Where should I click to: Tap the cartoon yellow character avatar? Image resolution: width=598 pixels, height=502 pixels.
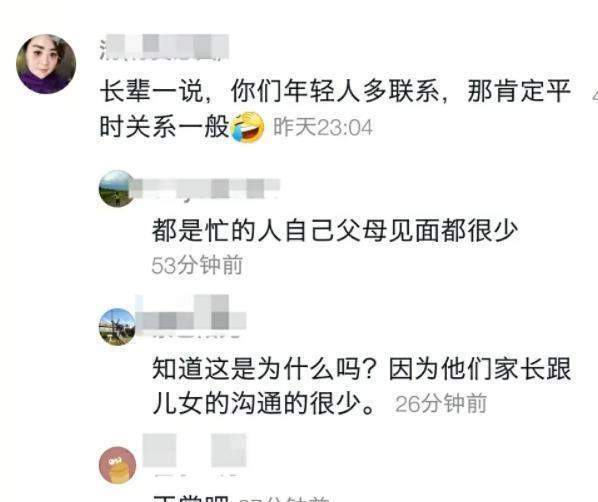tap(117, 465)
